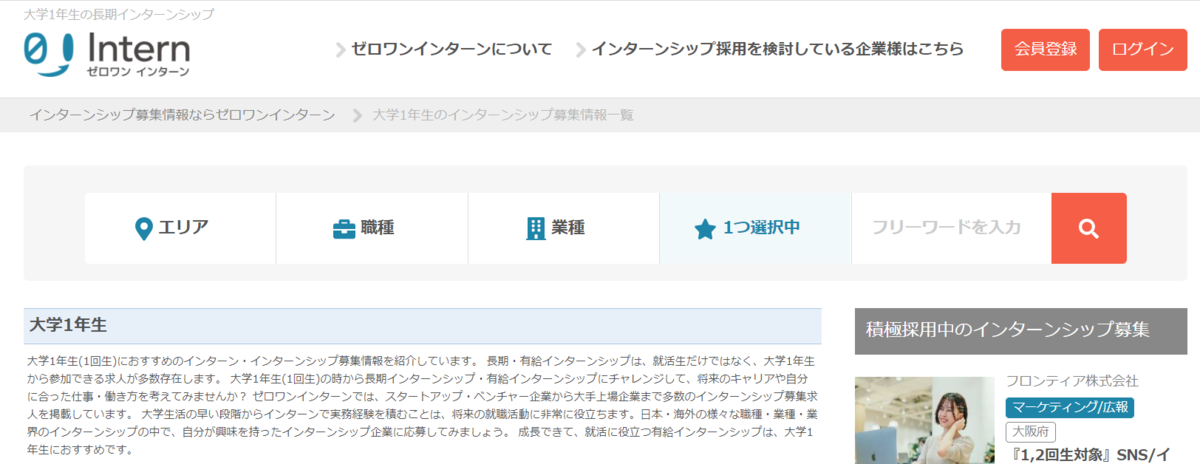1200x464 pixels.
Task: Click the 01 Intern logo
Action: point(107,54)
